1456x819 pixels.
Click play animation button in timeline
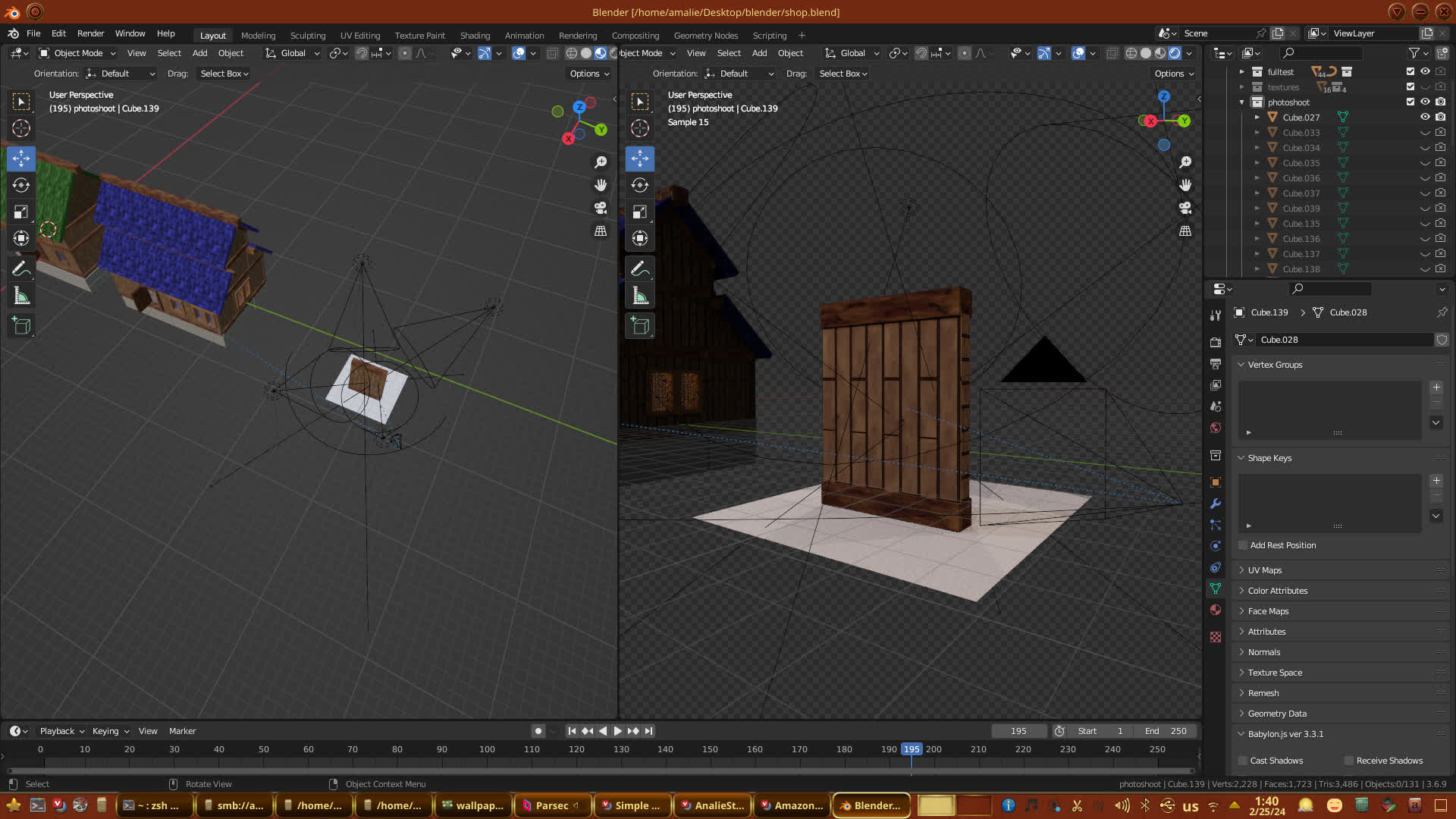617,731
